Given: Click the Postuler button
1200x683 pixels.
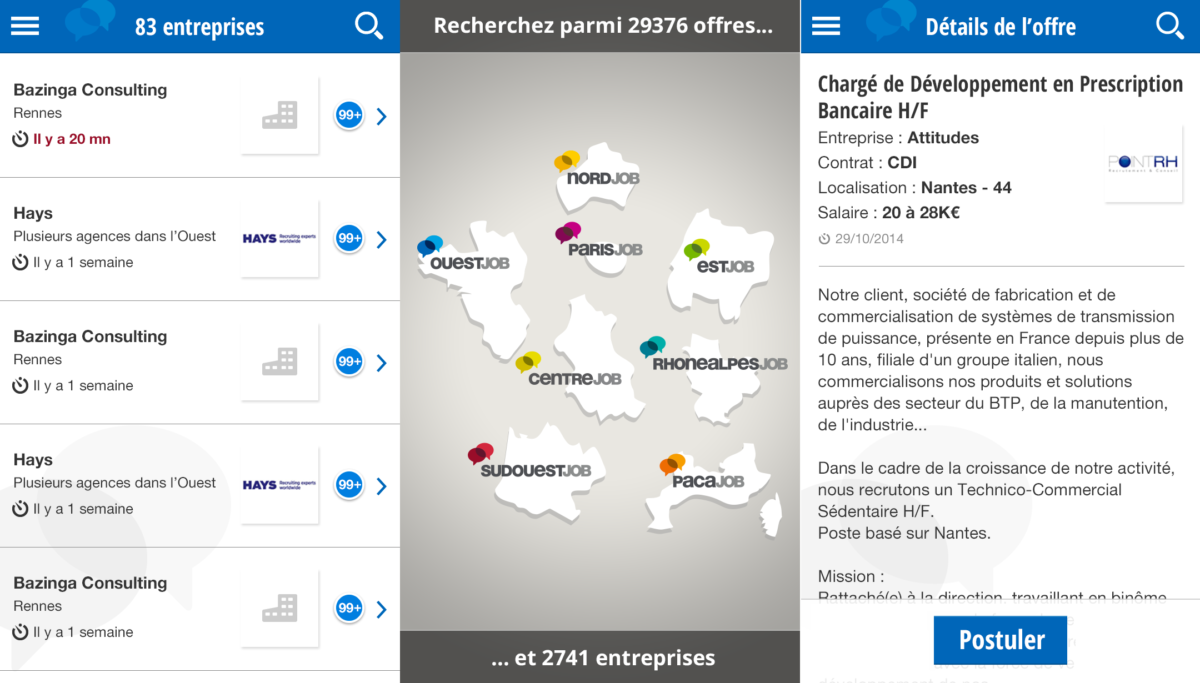Looking at the screenshot, I should (1000, 640).
